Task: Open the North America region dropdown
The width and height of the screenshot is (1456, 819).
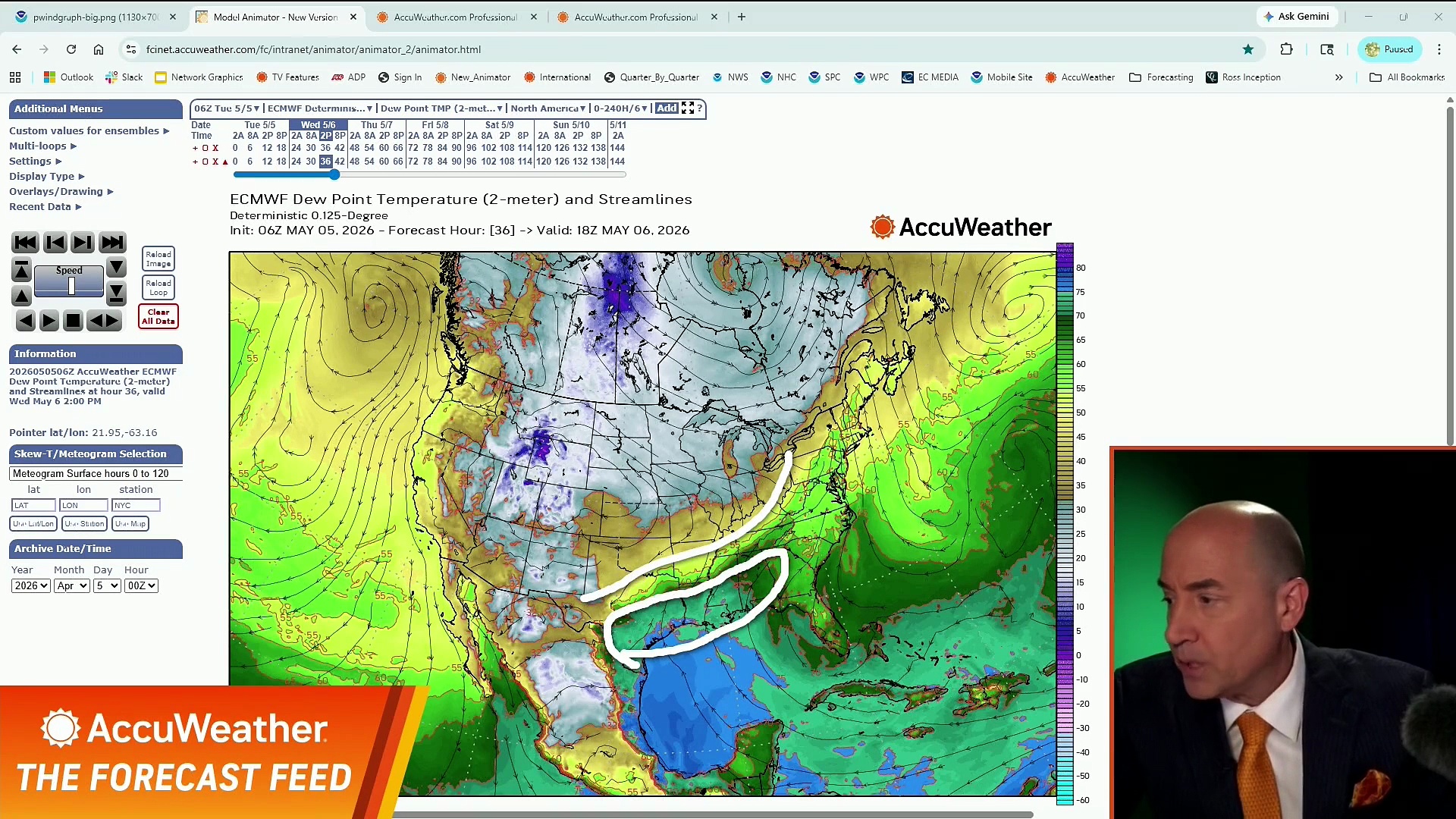Action: pos(548,108)
